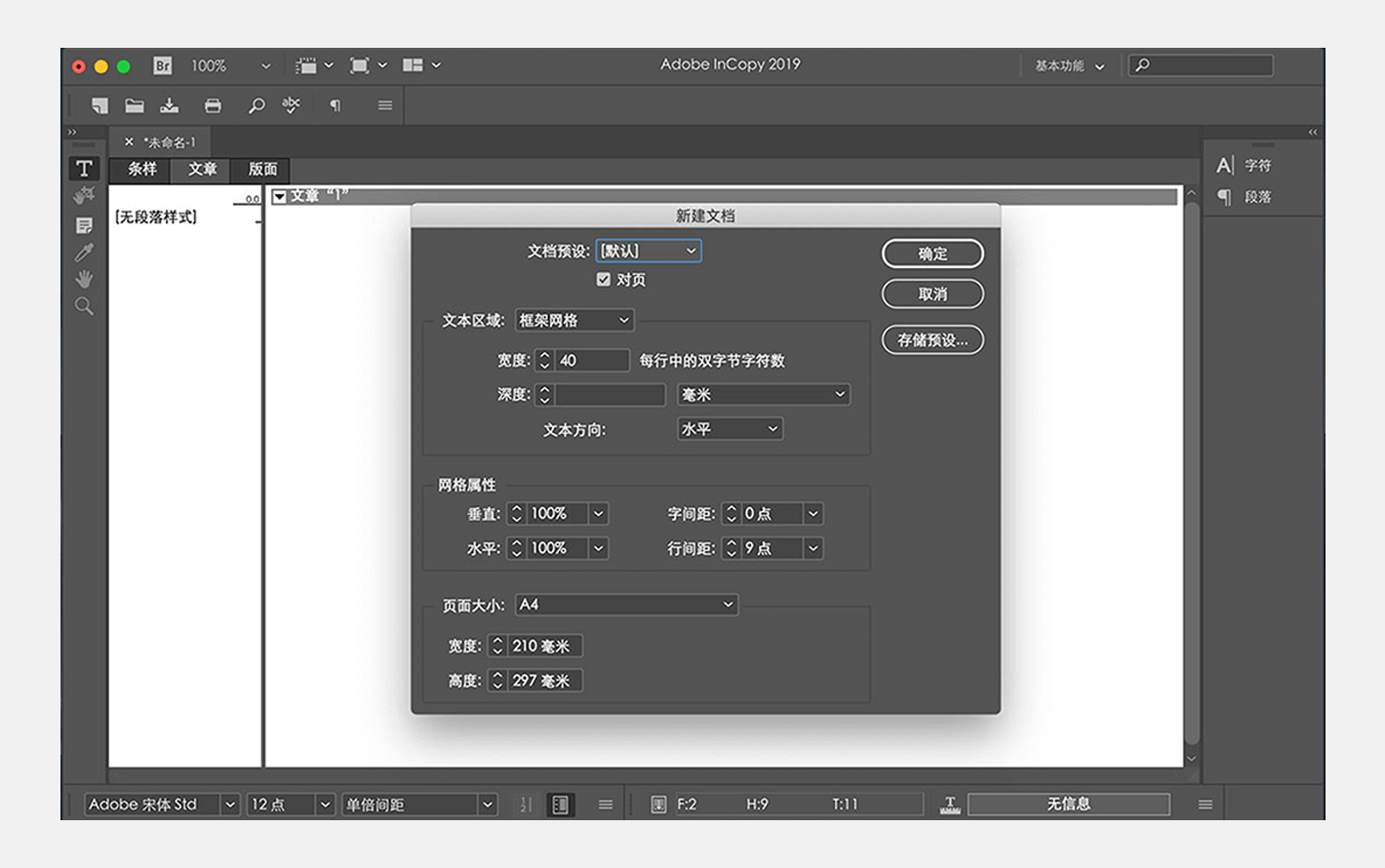
Task: Open the screen mode icon dropdown
Action: click(369, 65)
